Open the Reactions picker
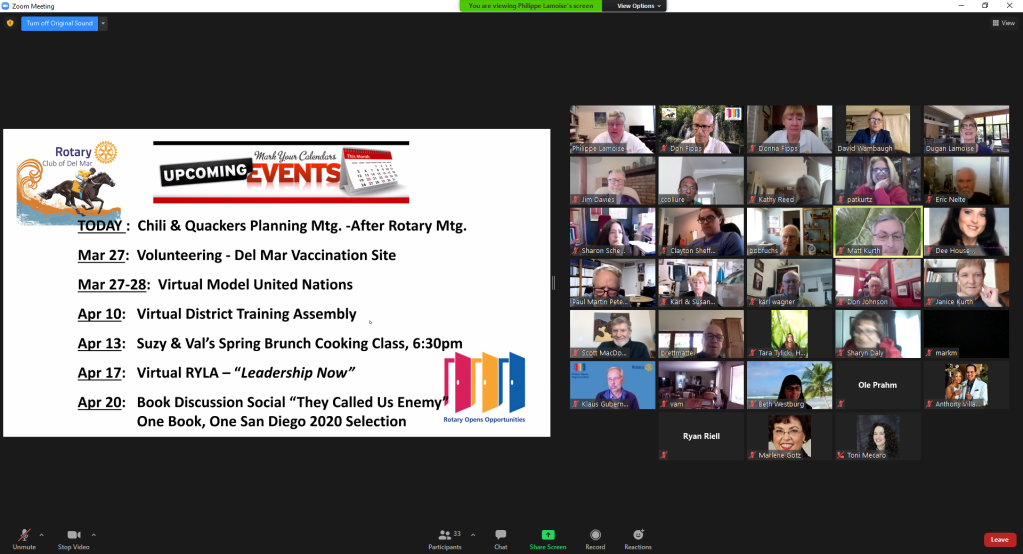 (x=638, y=537)
